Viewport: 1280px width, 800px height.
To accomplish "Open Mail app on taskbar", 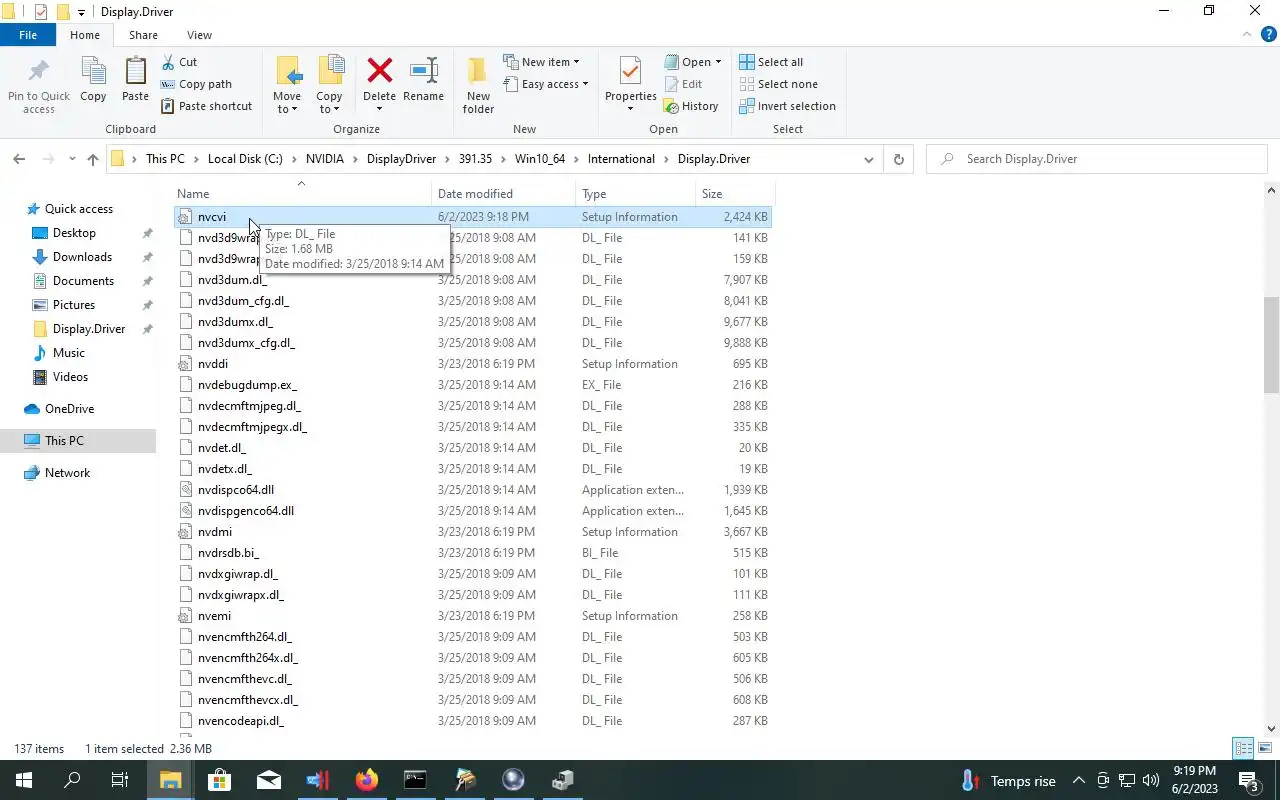I will coord(268,780).
